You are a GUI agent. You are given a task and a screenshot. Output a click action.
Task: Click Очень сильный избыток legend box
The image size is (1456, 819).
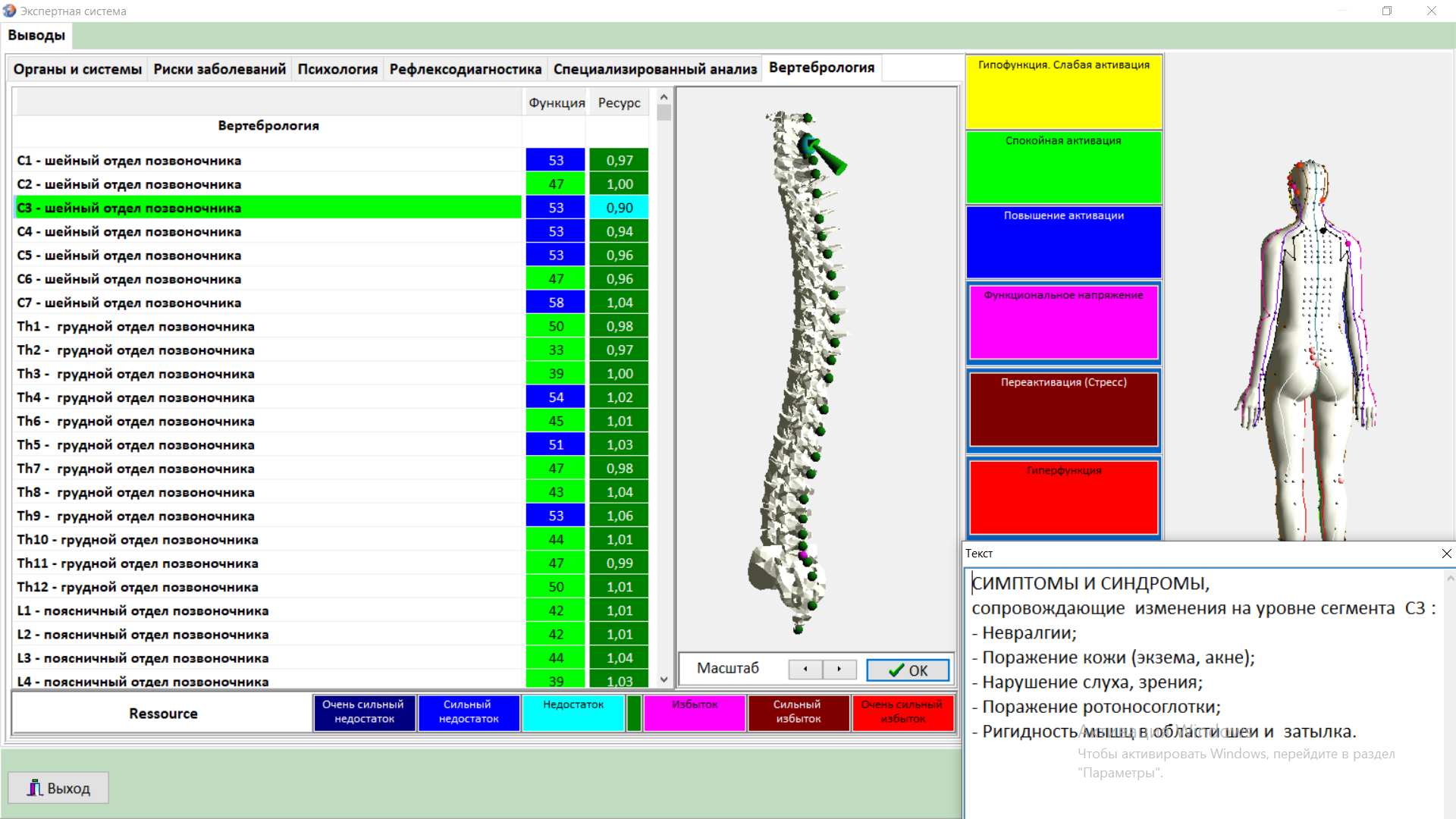point(902,712)
